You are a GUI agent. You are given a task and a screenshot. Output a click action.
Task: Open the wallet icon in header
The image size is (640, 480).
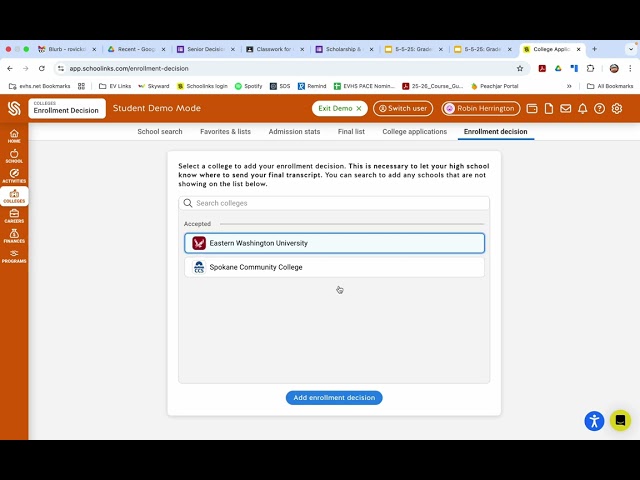[532, 108]
